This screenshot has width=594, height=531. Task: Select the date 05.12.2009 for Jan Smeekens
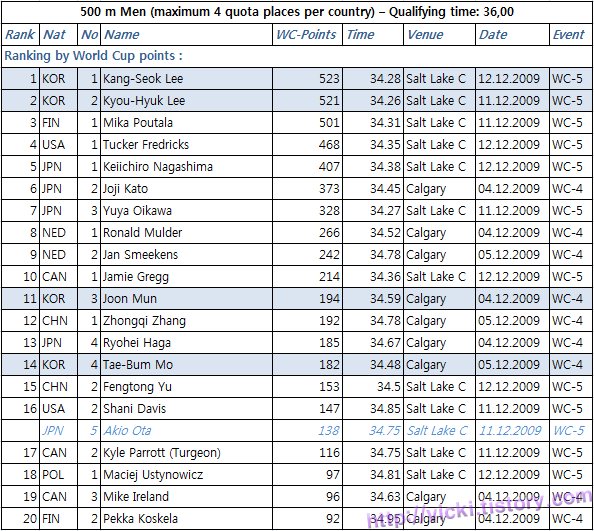coord(509,255)
